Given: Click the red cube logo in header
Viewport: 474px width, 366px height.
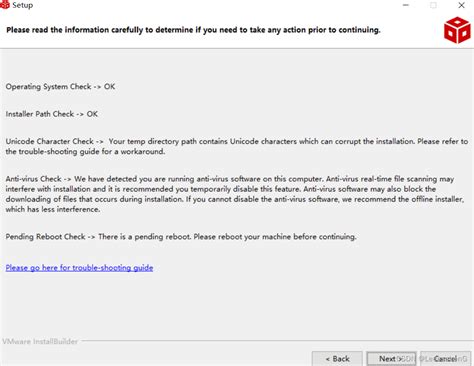Looking at the screenshot, I should [457, 31].
